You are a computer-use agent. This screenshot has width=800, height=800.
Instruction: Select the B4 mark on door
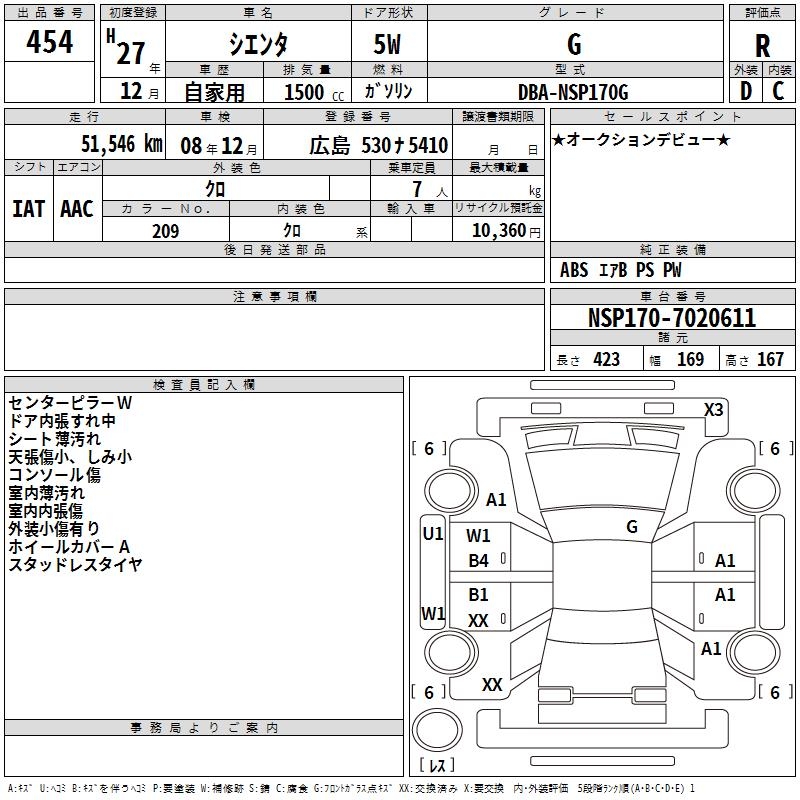tap(479, 561)
